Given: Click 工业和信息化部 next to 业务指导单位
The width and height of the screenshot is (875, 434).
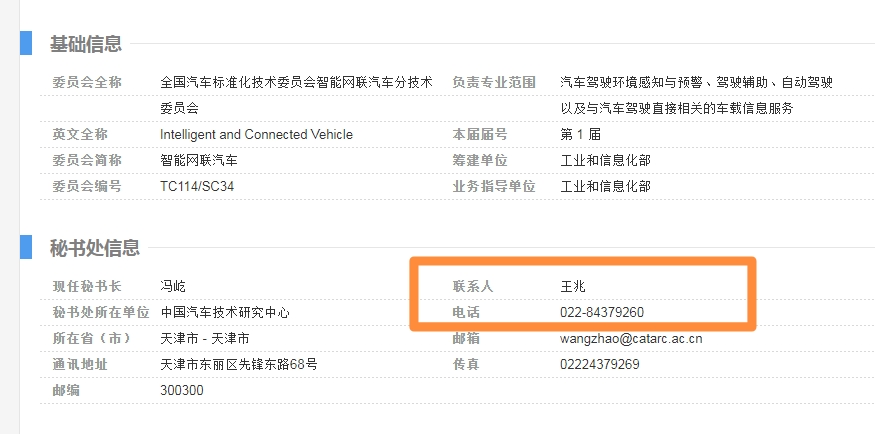Looking at the screenshot, I should pos(605,186).
